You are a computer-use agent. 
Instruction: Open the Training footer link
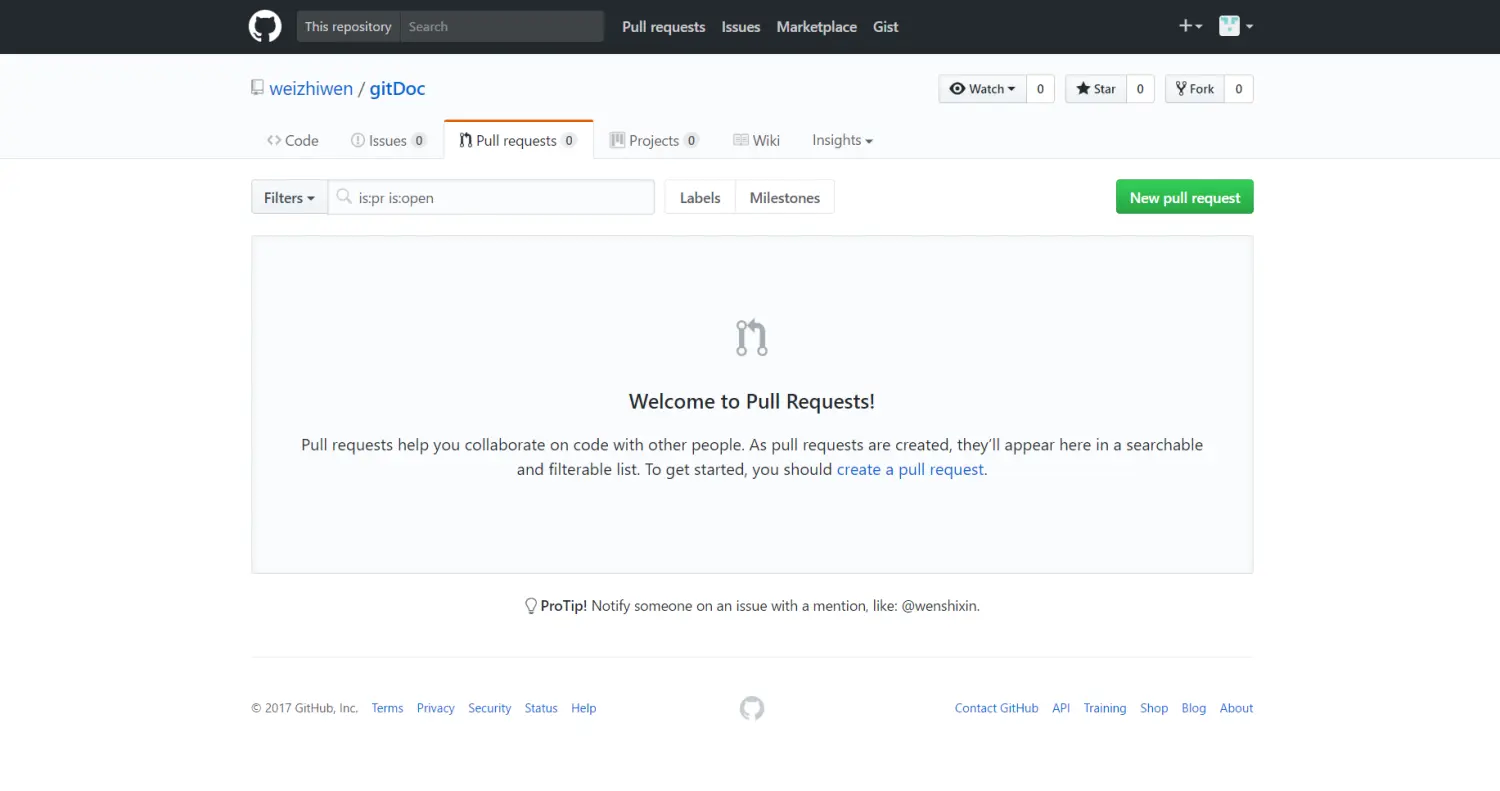[x=1105, y=708]
